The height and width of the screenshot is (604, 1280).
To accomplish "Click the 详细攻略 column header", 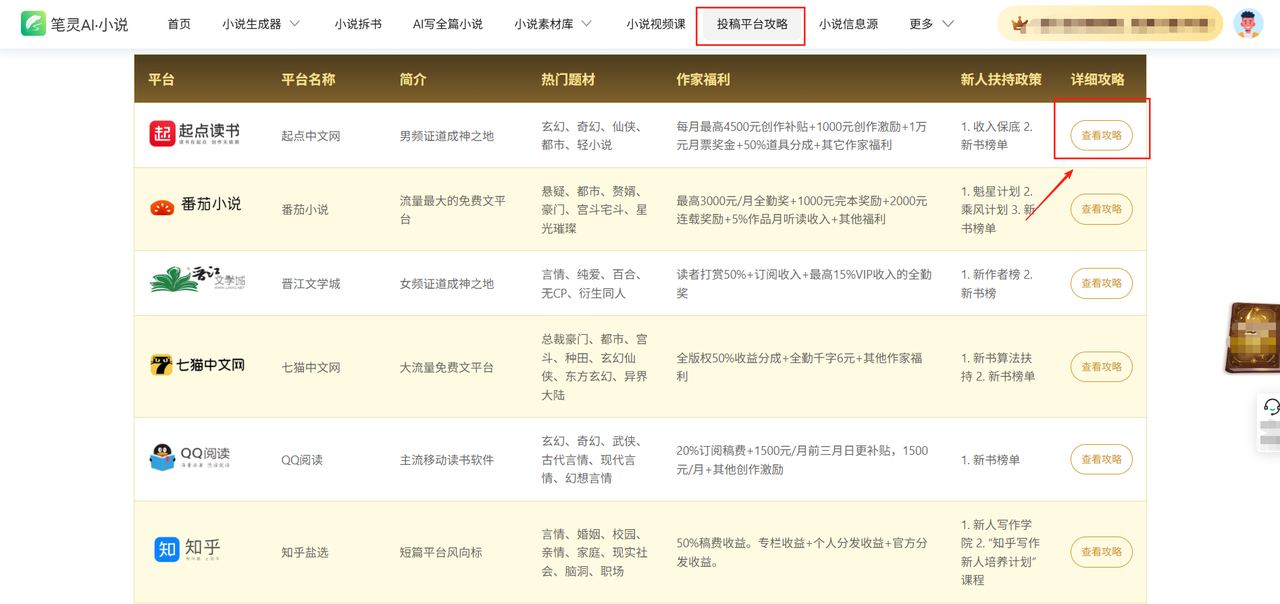I will (1097, 79).
